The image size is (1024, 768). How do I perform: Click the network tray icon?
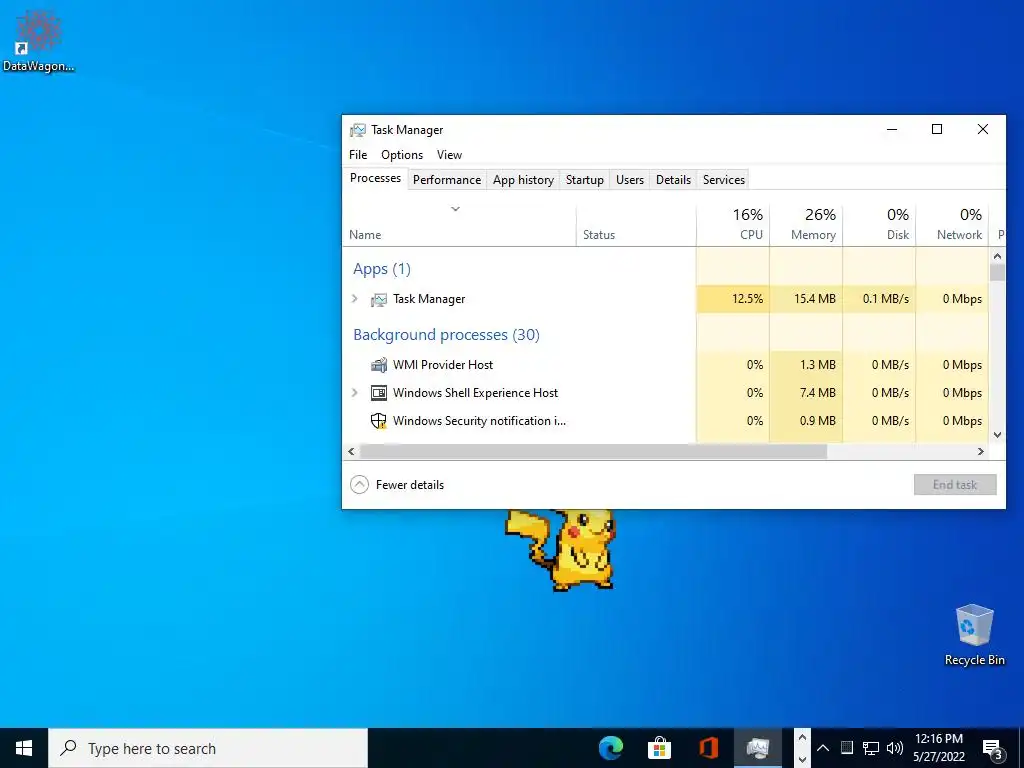(x=871, y=748)
